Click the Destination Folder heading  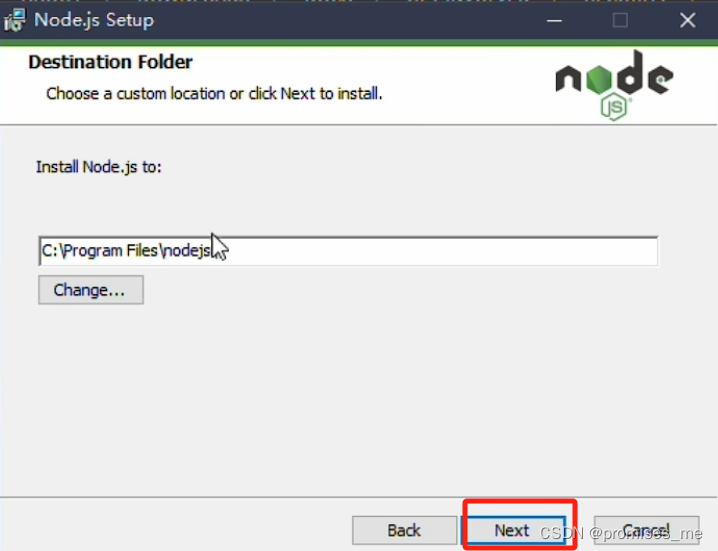pyautogui.click(x=110, y=62)
